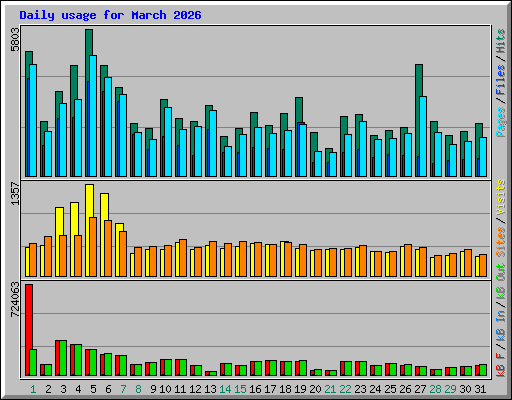Screen dimensions: 512x400
Task: Click the 'Sites' legend label
Action: click(501, 241)
